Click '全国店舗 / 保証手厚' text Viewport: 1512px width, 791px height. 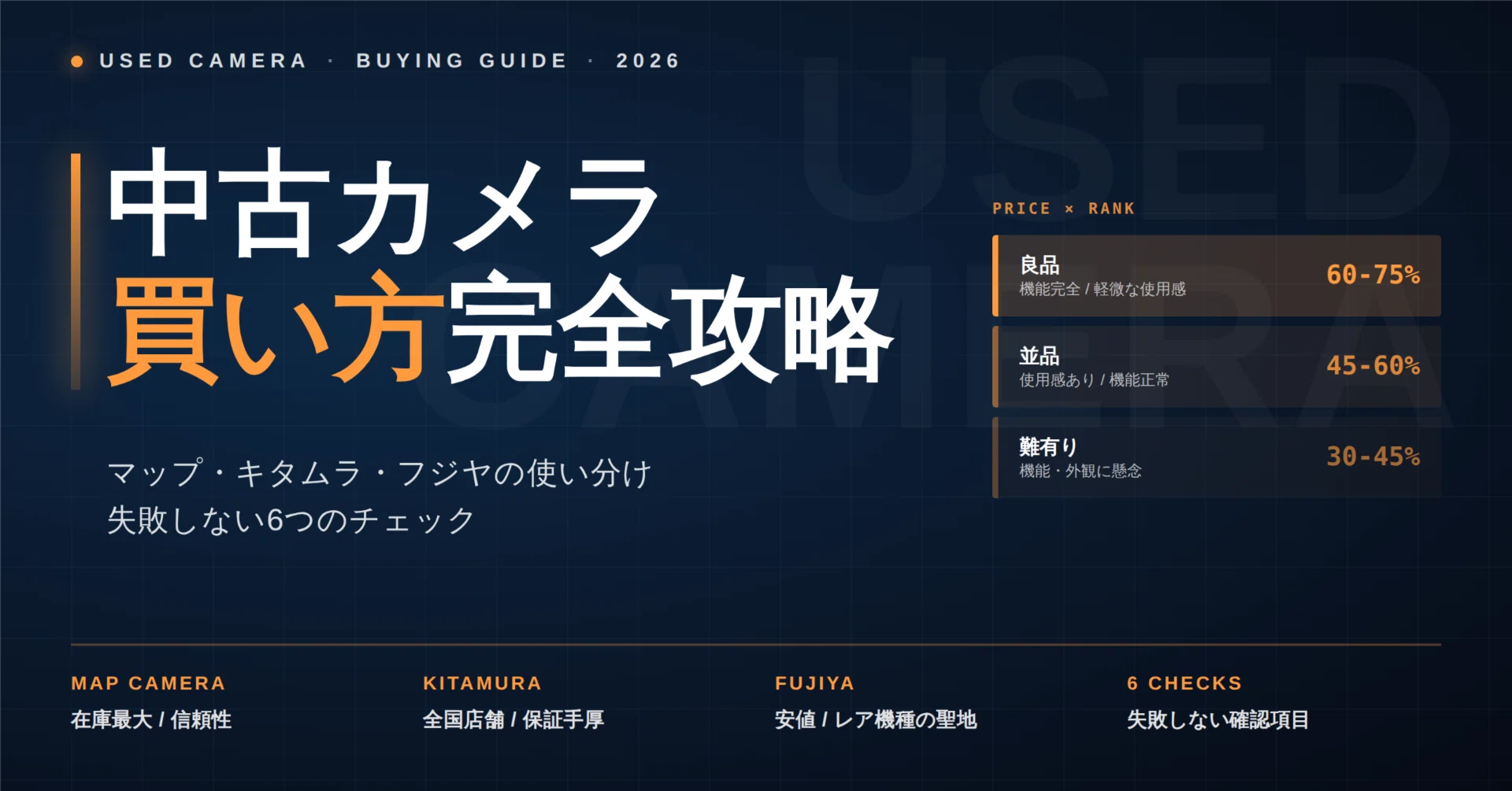tap(513, 719)
